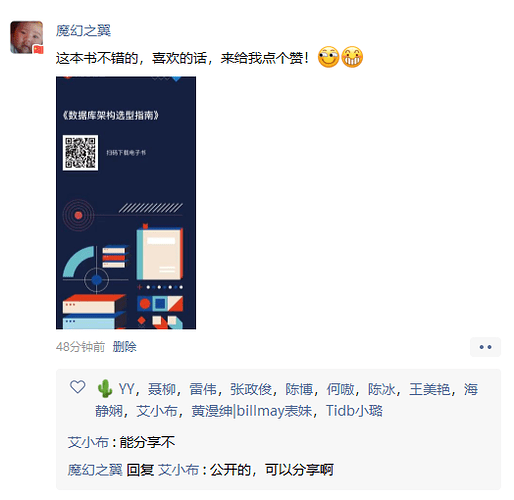
Task: Open liker 王美艳's profile
Action: (x=430, y=389)
